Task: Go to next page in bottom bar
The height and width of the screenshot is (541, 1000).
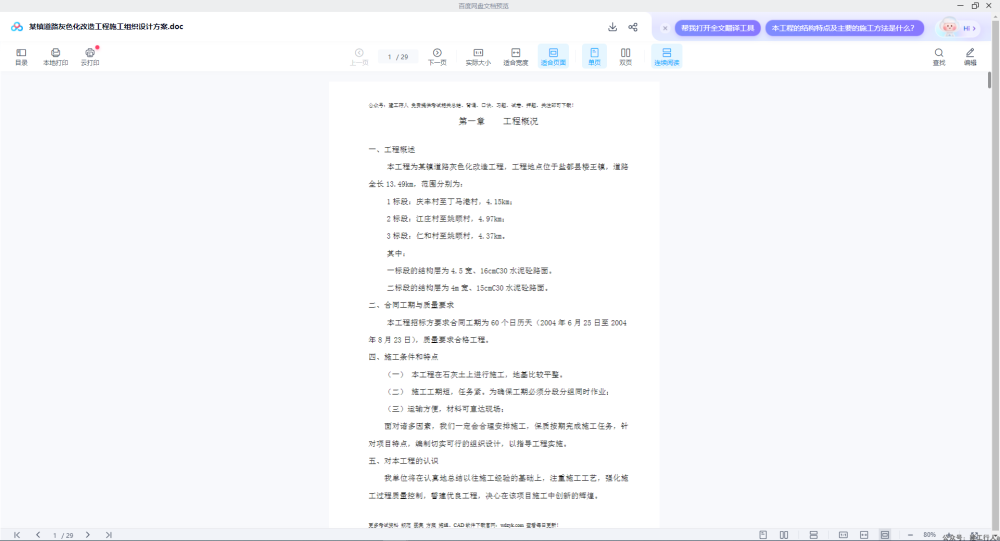Action: coord(87,535)
